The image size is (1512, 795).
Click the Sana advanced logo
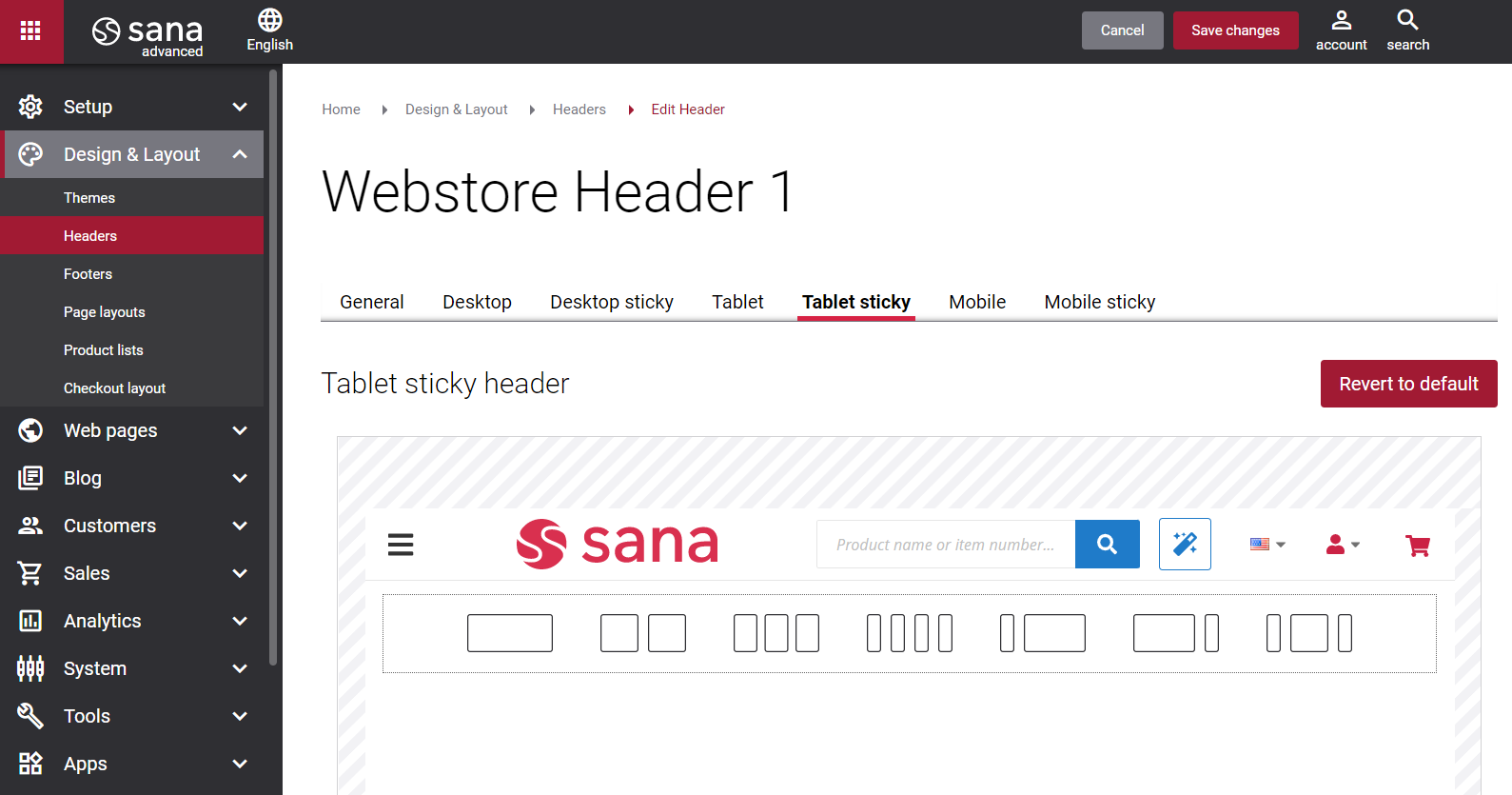click(147, 35)
